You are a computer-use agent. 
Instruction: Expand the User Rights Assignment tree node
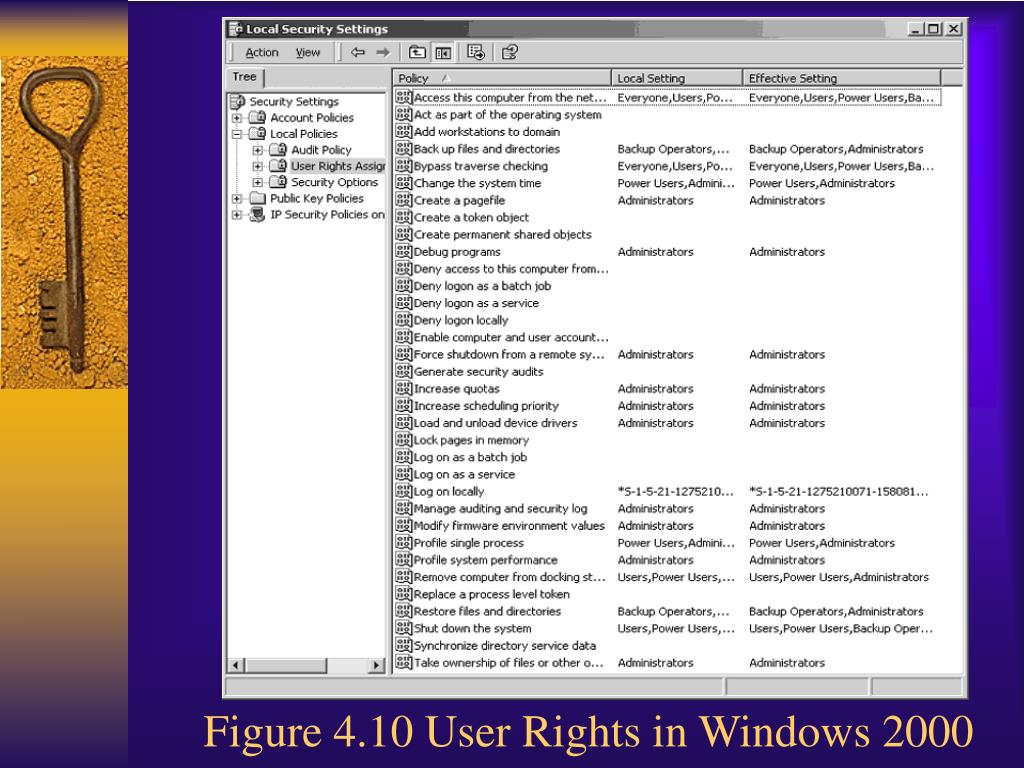(258, 166)
